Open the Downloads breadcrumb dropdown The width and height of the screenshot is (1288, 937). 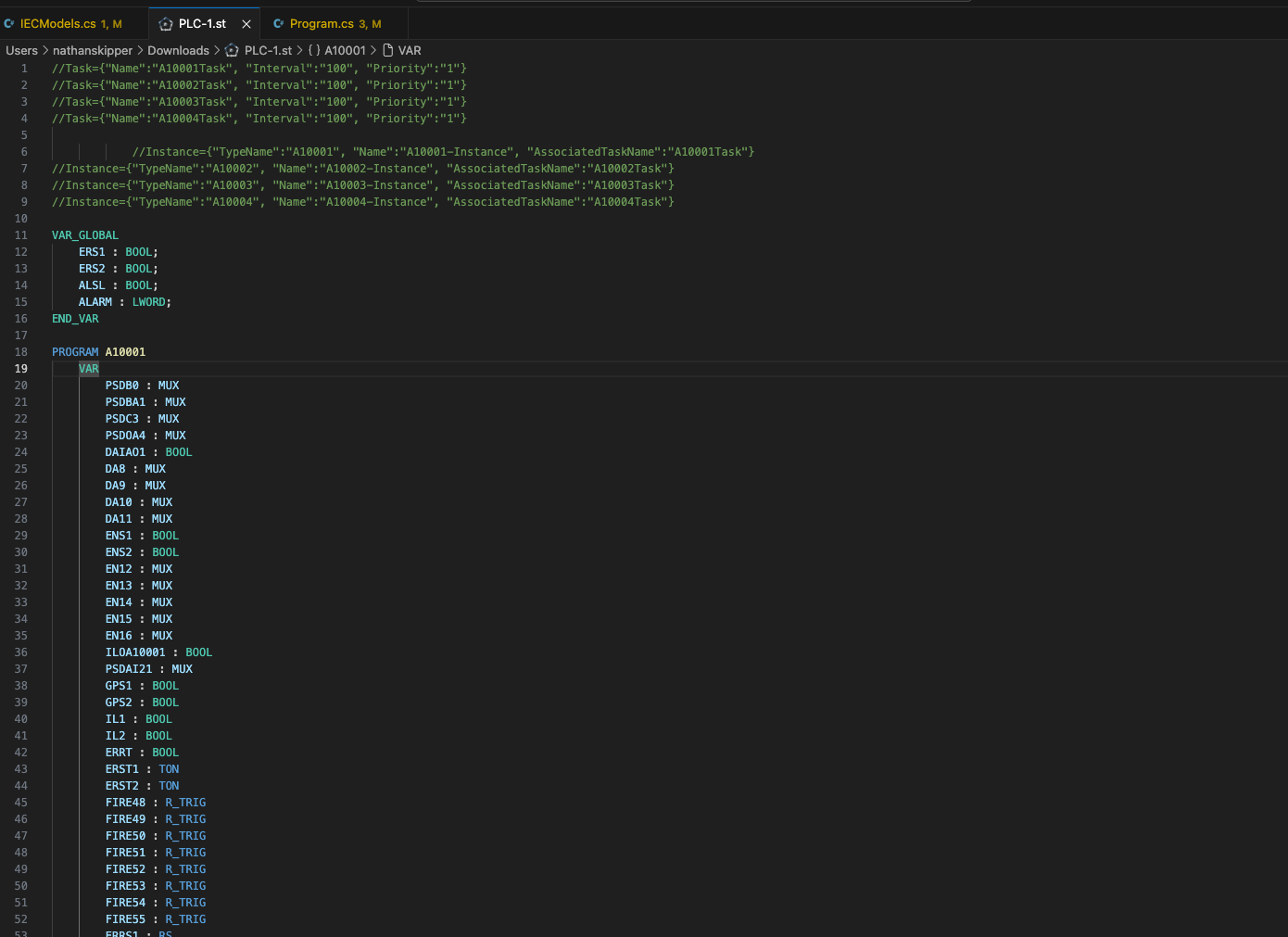(x=178, y=50)
